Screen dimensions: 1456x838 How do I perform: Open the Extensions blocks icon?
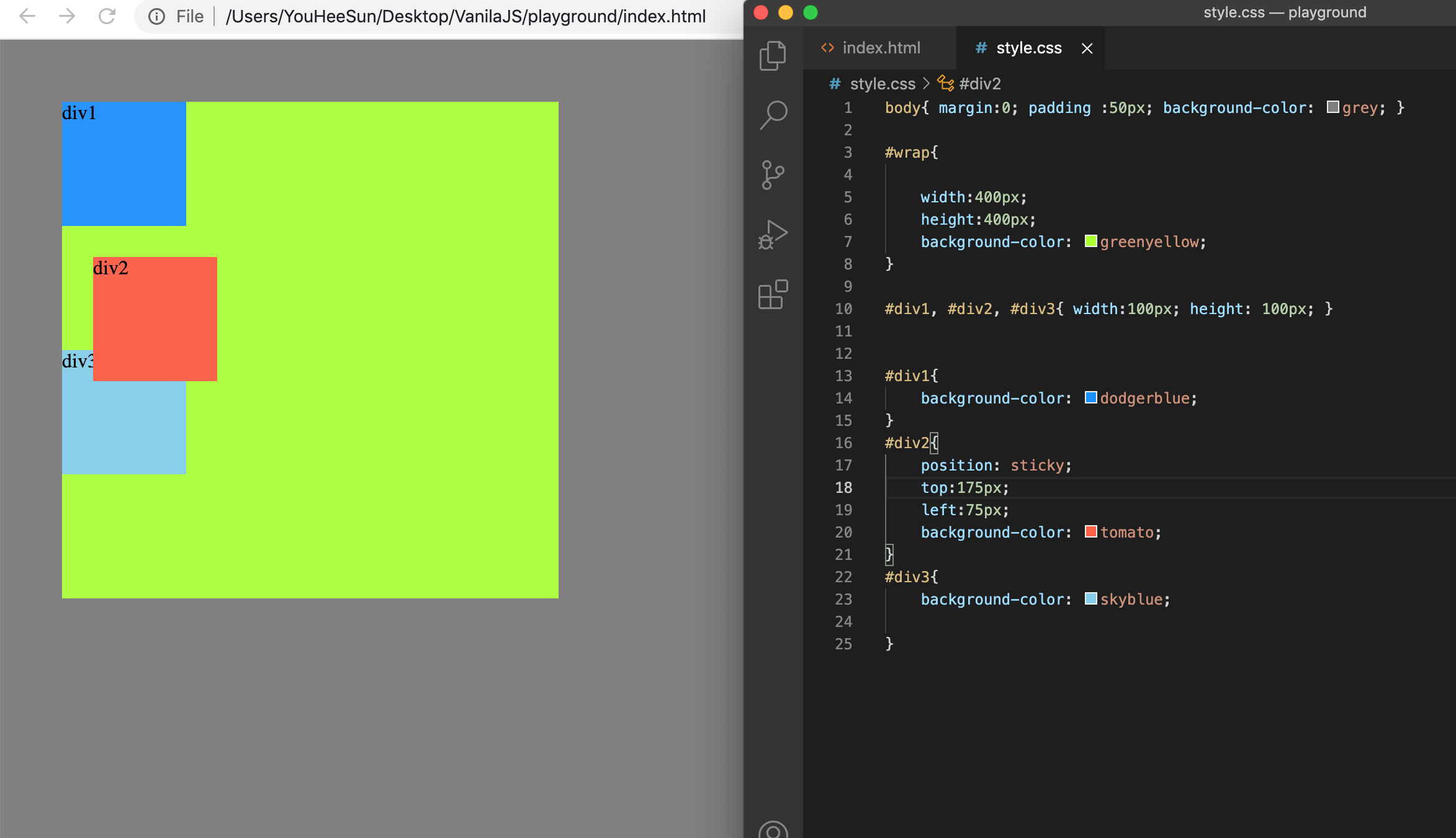pos(773,294)
